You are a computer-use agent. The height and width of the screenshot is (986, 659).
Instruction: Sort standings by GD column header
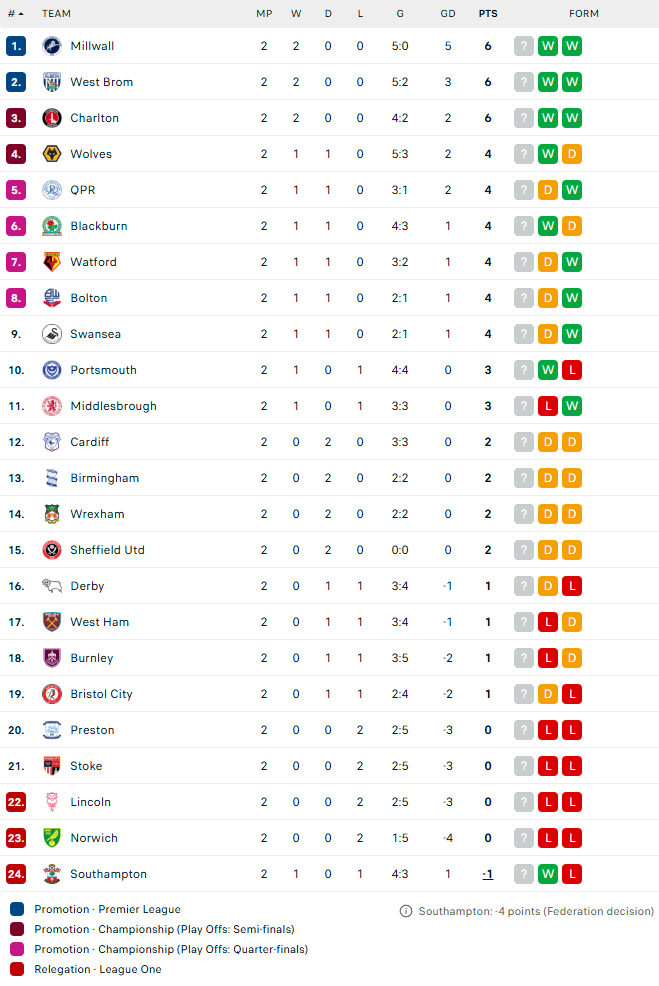[448, 14]
